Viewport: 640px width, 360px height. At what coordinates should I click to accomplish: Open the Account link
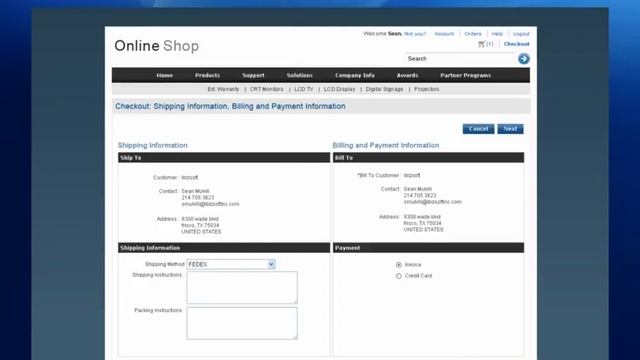pos(444,34)
